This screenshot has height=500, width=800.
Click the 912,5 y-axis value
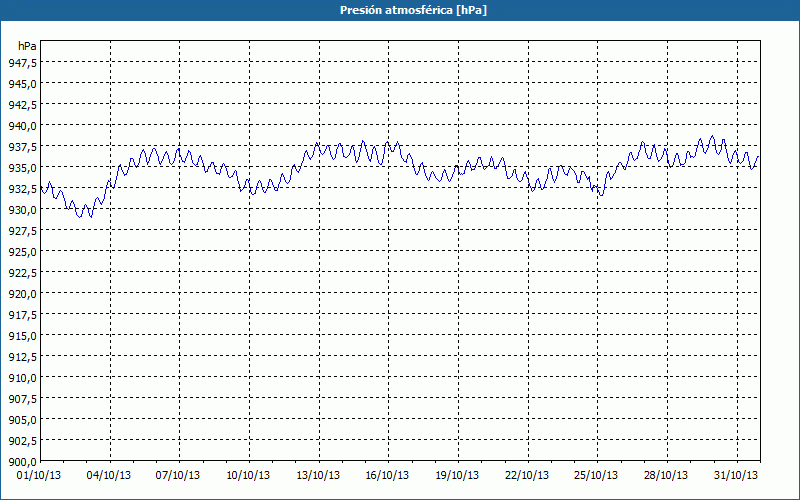[22, 357]
